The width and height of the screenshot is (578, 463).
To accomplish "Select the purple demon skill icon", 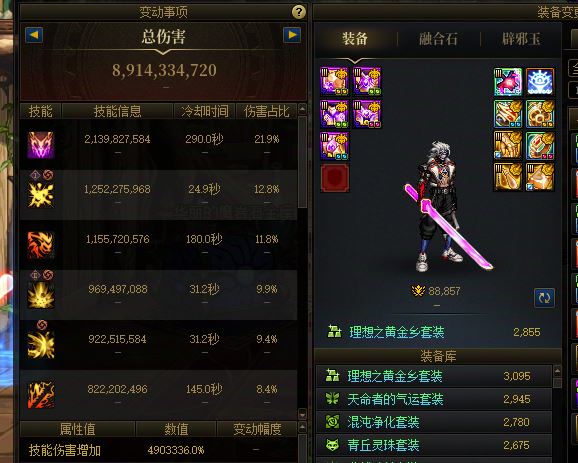I will click(41, 145).
